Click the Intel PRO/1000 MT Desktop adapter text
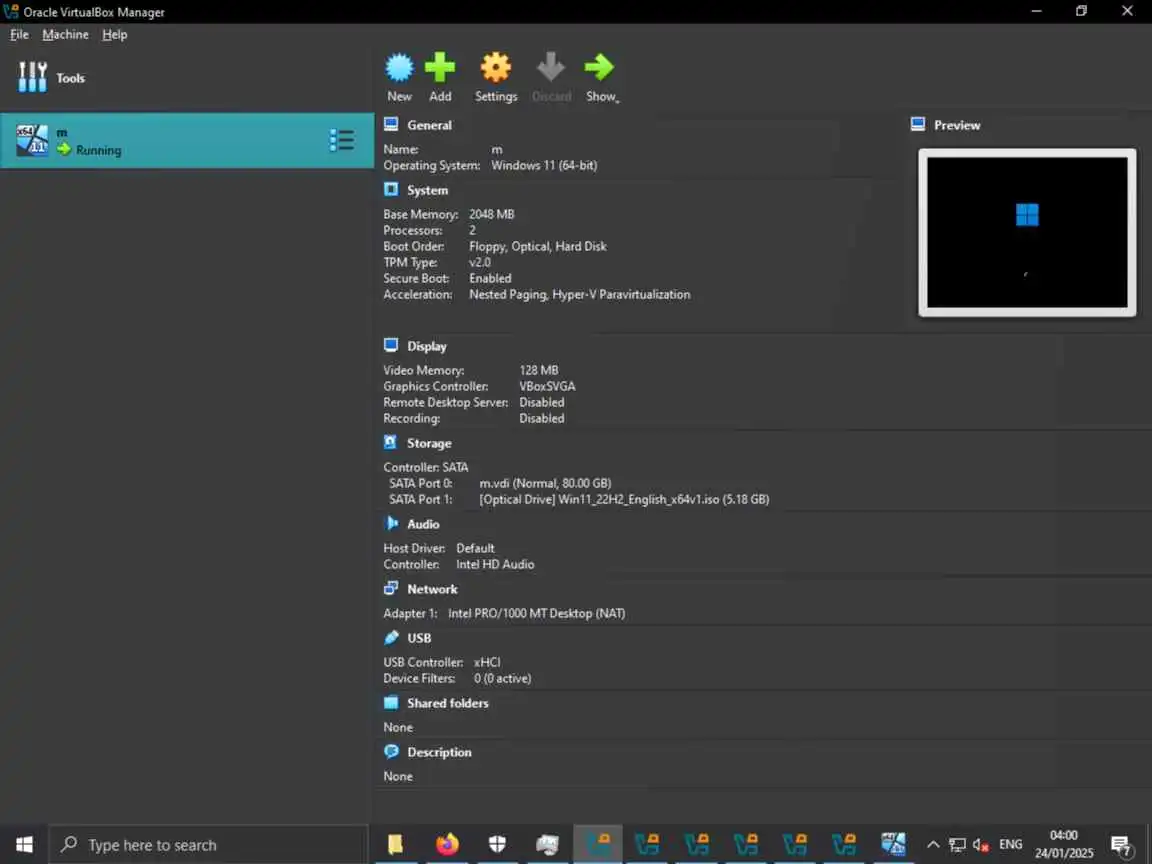The height and width of the screenshot is (864, 1152). [536, 613]
